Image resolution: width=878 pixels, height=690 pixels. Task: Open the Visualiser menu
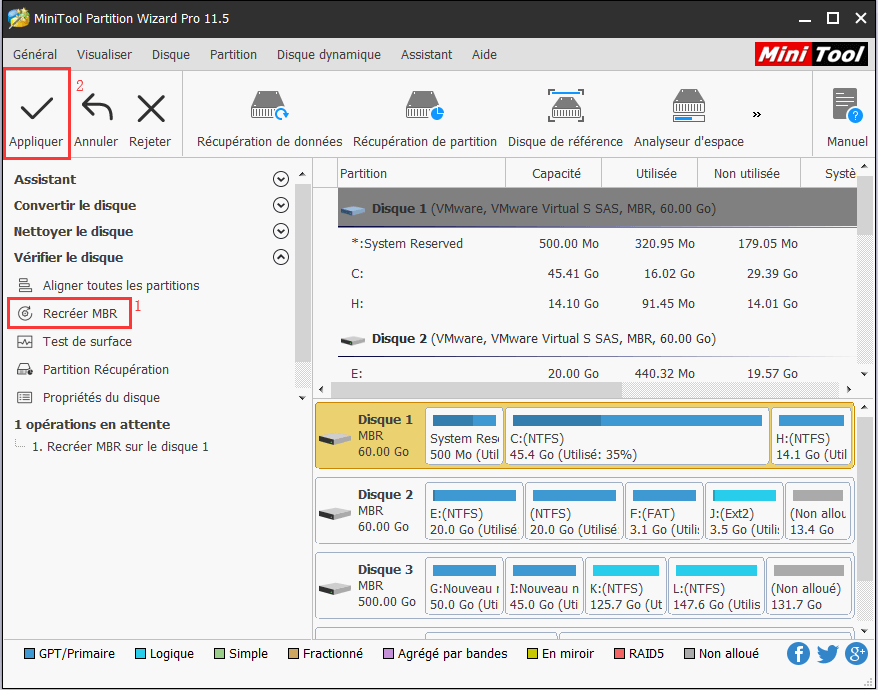(104, 54)
